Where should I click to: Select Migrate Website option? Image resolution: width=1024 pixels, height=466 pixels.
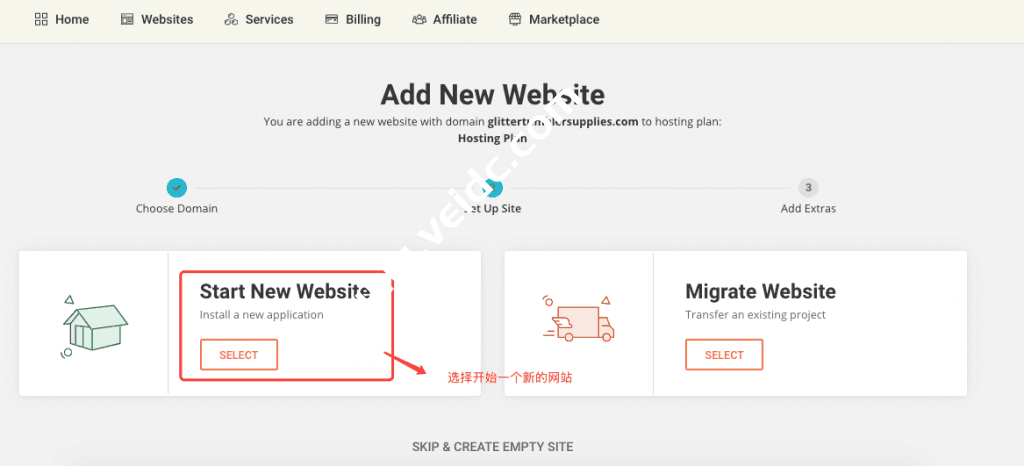(x=724, y=355)
